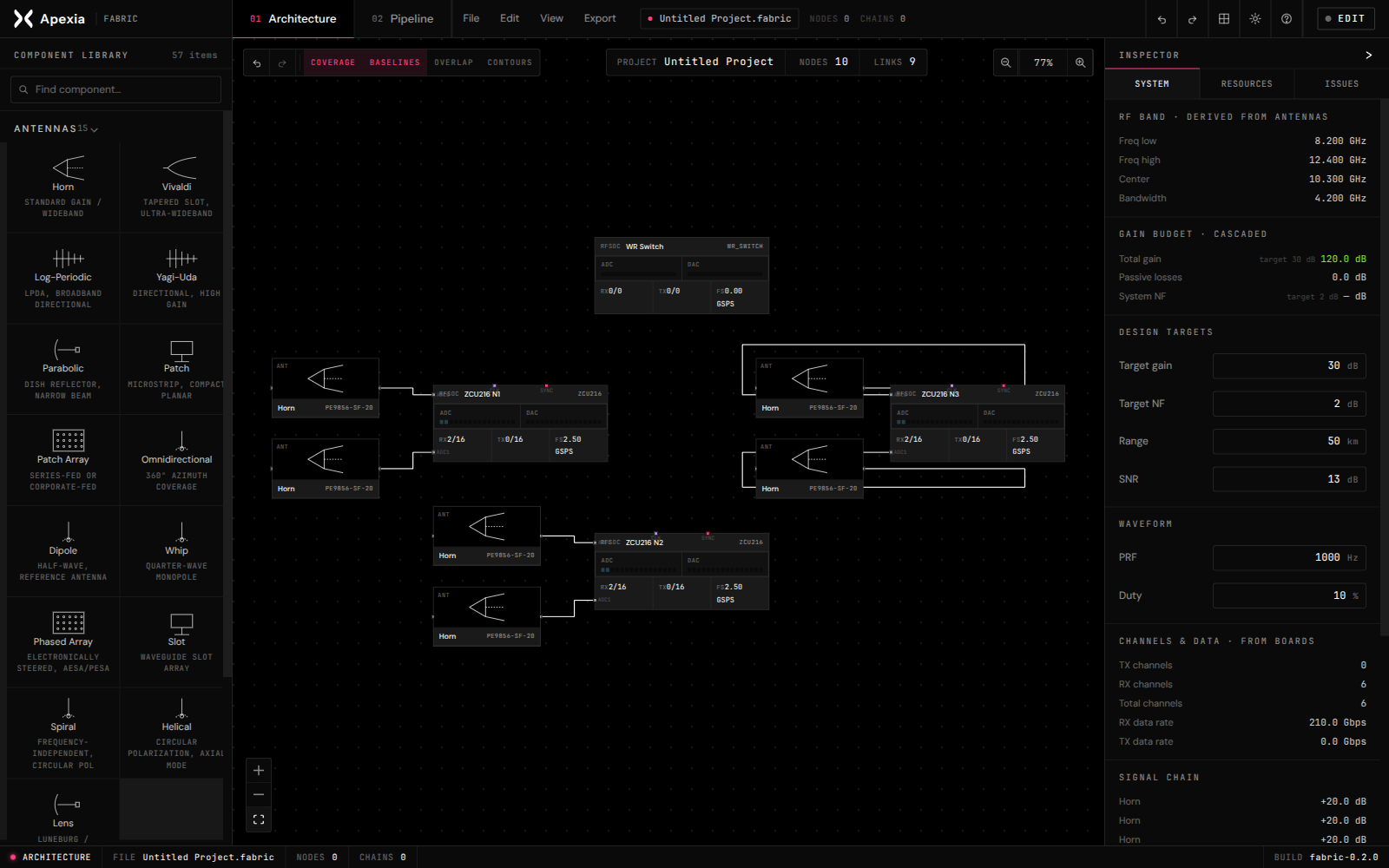Screen dimensions: 1389x868
Task: Select the Dipole reference antenna
Action: [x=63, y=552]
